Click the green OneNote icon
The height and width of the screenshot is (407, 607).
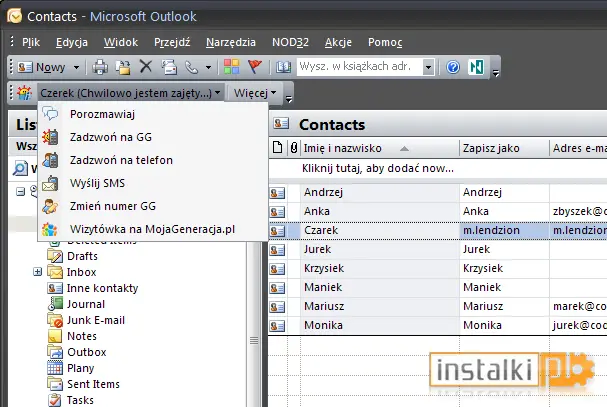pyautogui.click(x=476, y=67)
